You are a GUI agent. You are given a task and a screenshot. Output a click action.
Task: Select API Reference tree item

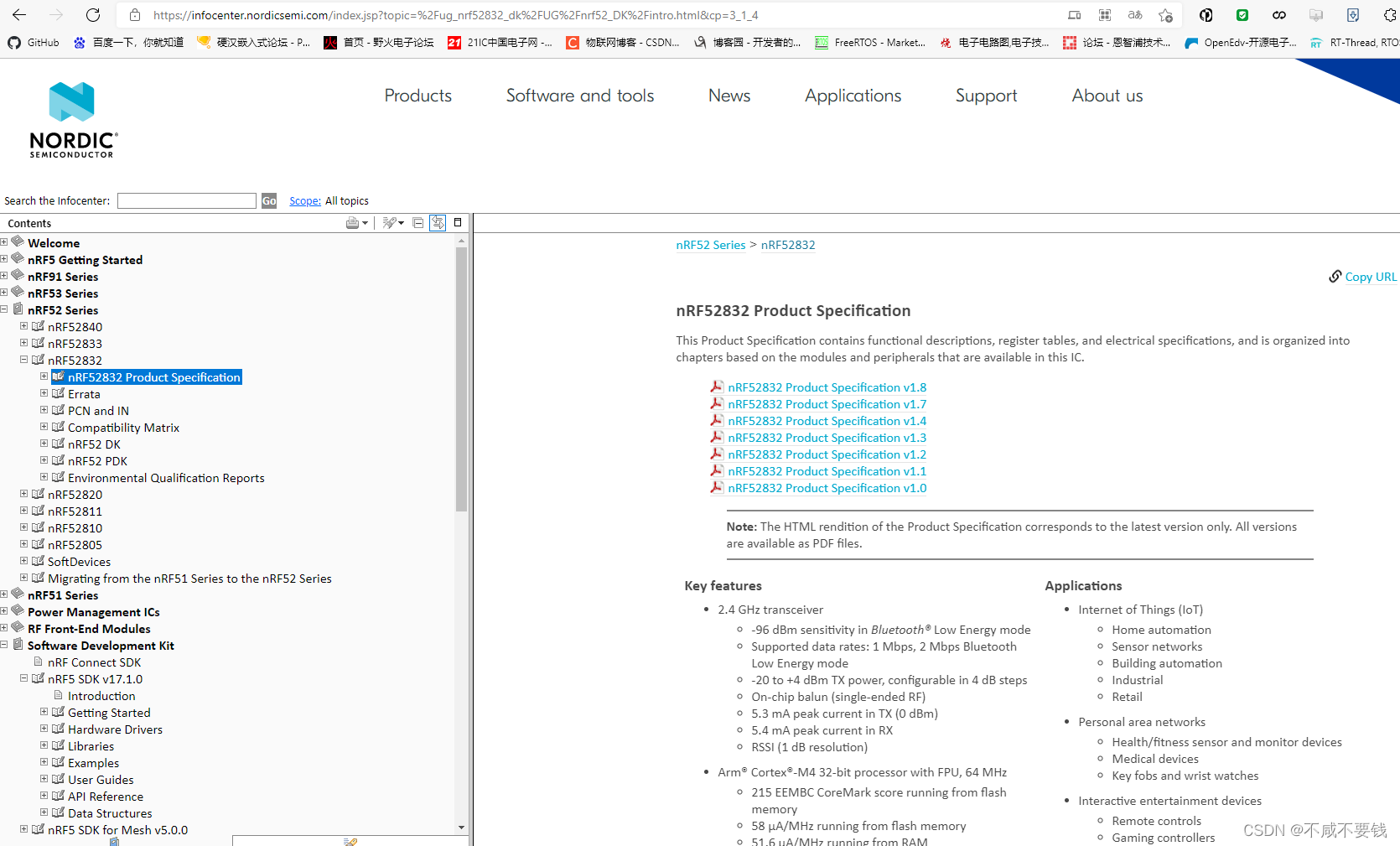(x=106, y=797)
